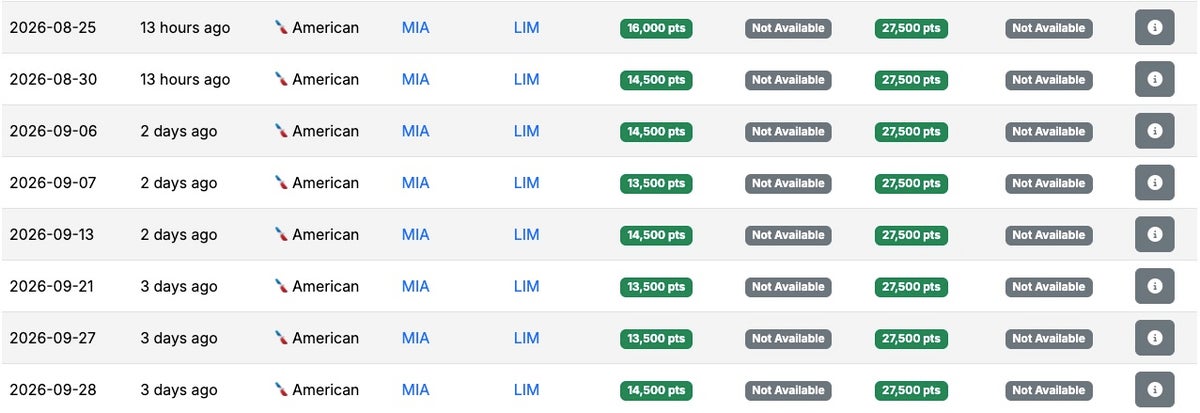The image size is (1200, 413).
Task: Open LIM link in the 2026-08-30 row
Action: [x=526, y=80]
